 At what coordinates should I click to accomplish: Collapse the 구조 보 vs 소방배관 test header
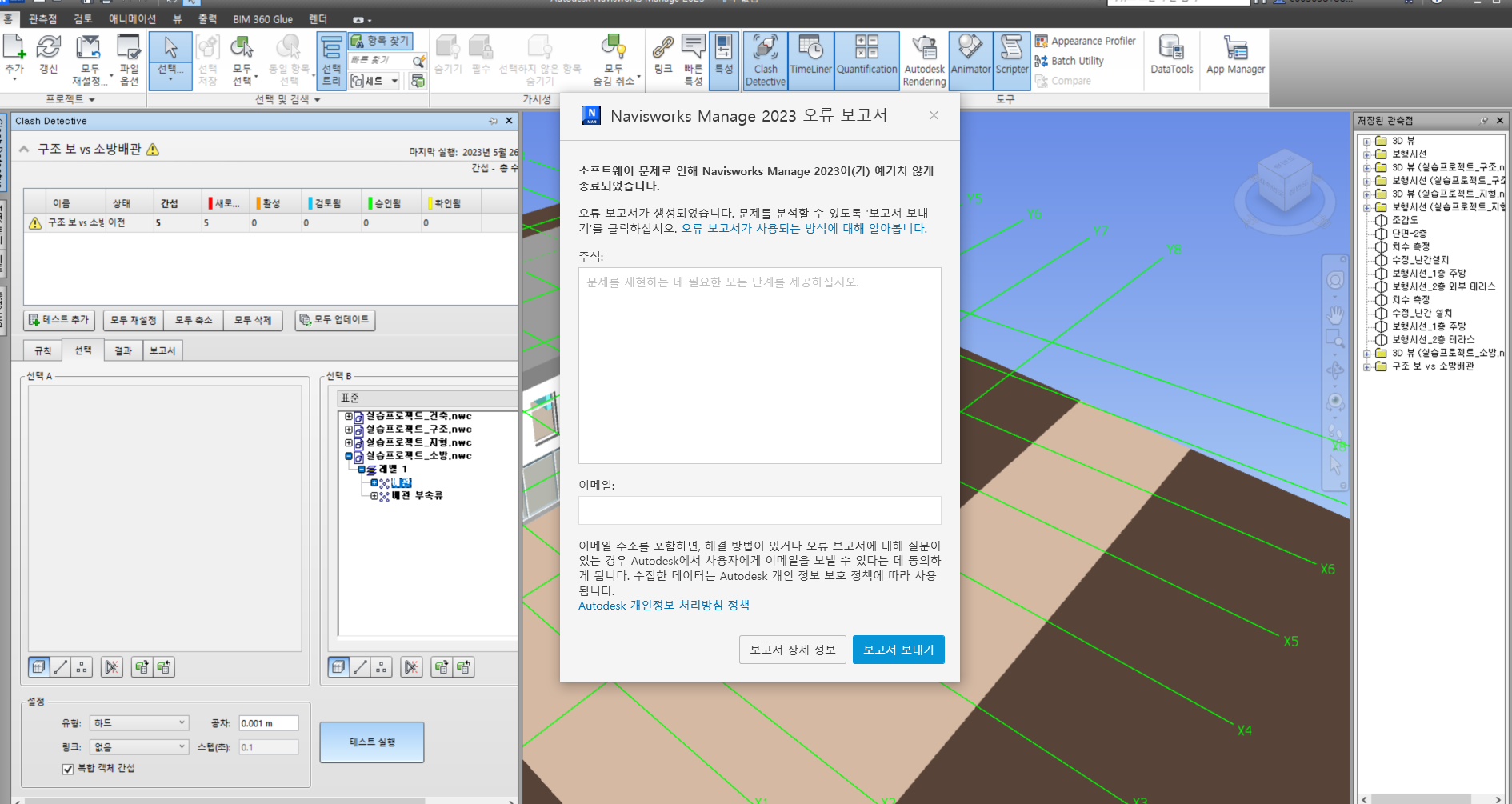[x=24, y=149]
